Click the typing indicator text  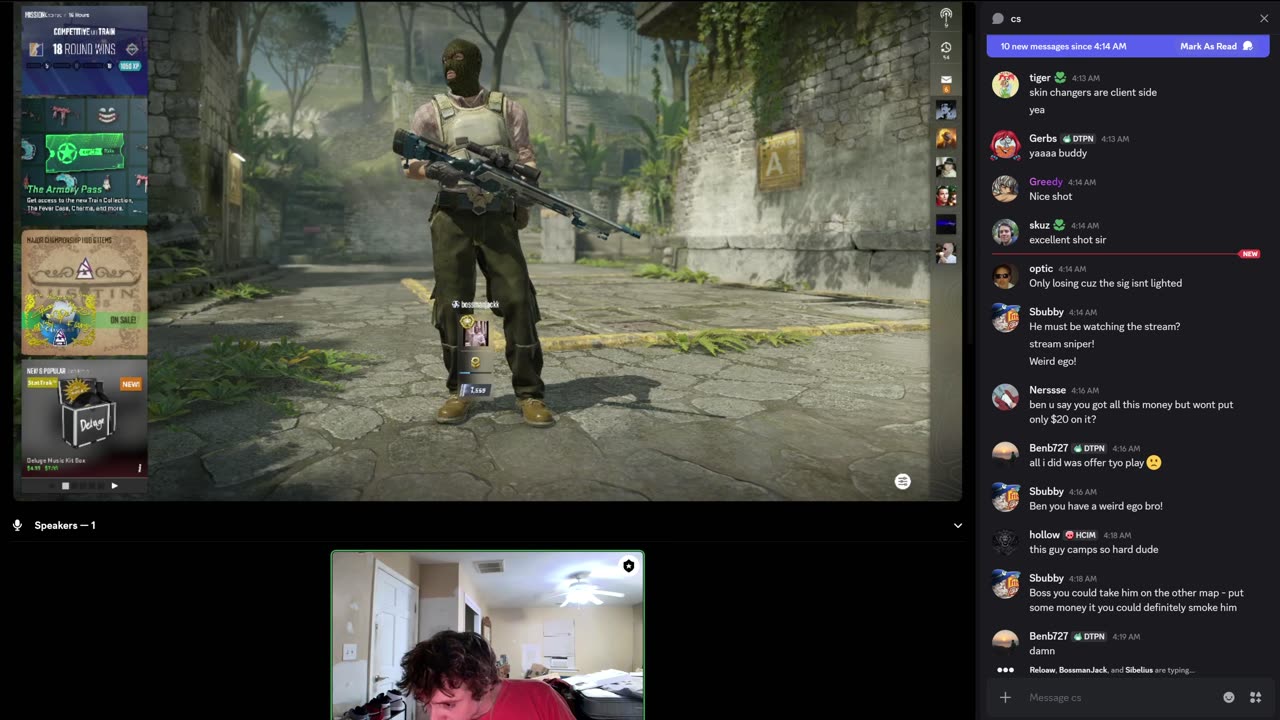click(1111, 670)
